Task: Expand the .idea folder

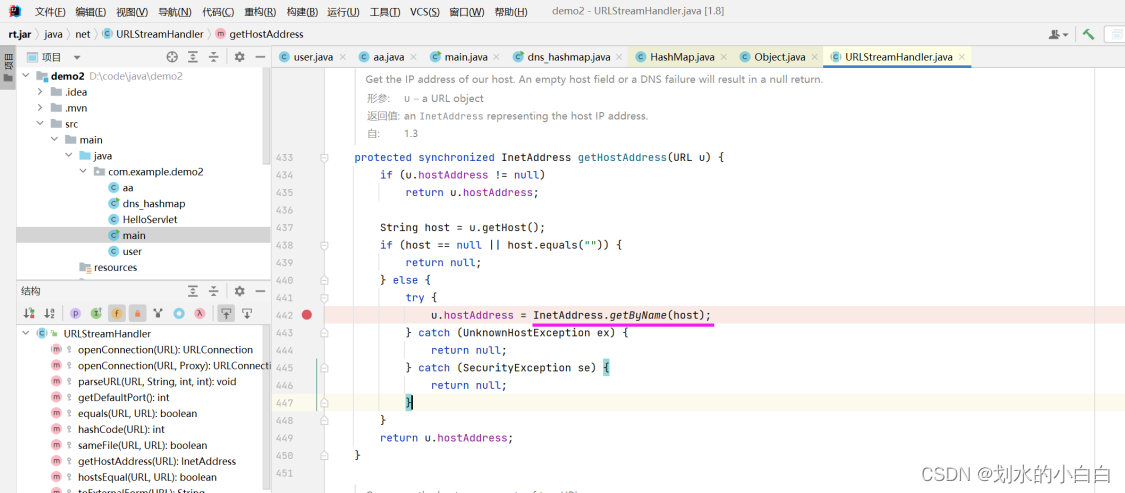Action: click(x=40, y=92)
